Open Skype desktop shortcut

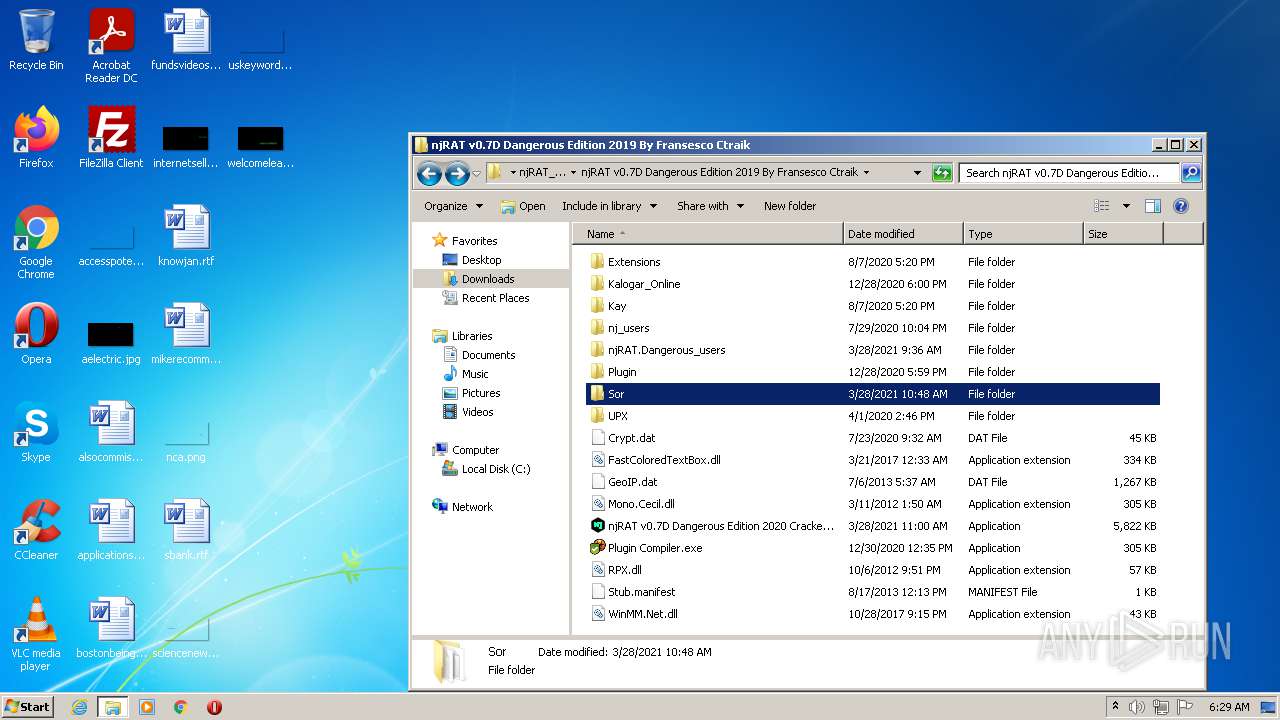click(x=36, y=432)
